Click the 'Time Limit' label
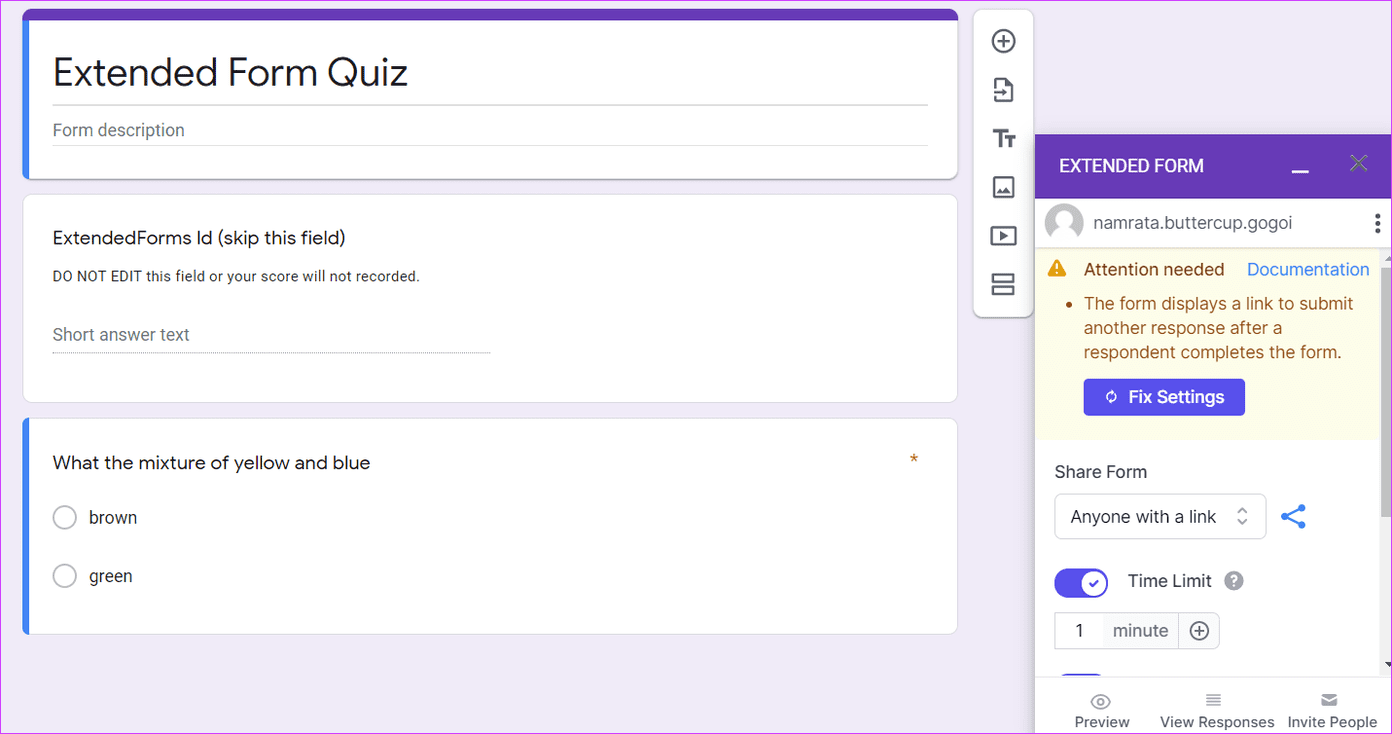Screen dimensions: 1392x734 pos(1169,581)
